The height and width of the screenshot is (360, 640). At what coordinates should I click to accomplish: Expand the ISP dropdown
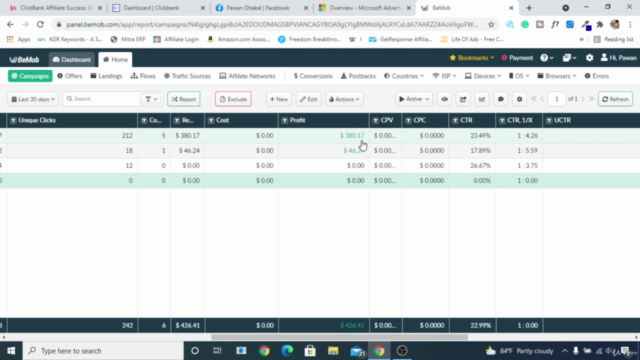(x=444, y=76)
